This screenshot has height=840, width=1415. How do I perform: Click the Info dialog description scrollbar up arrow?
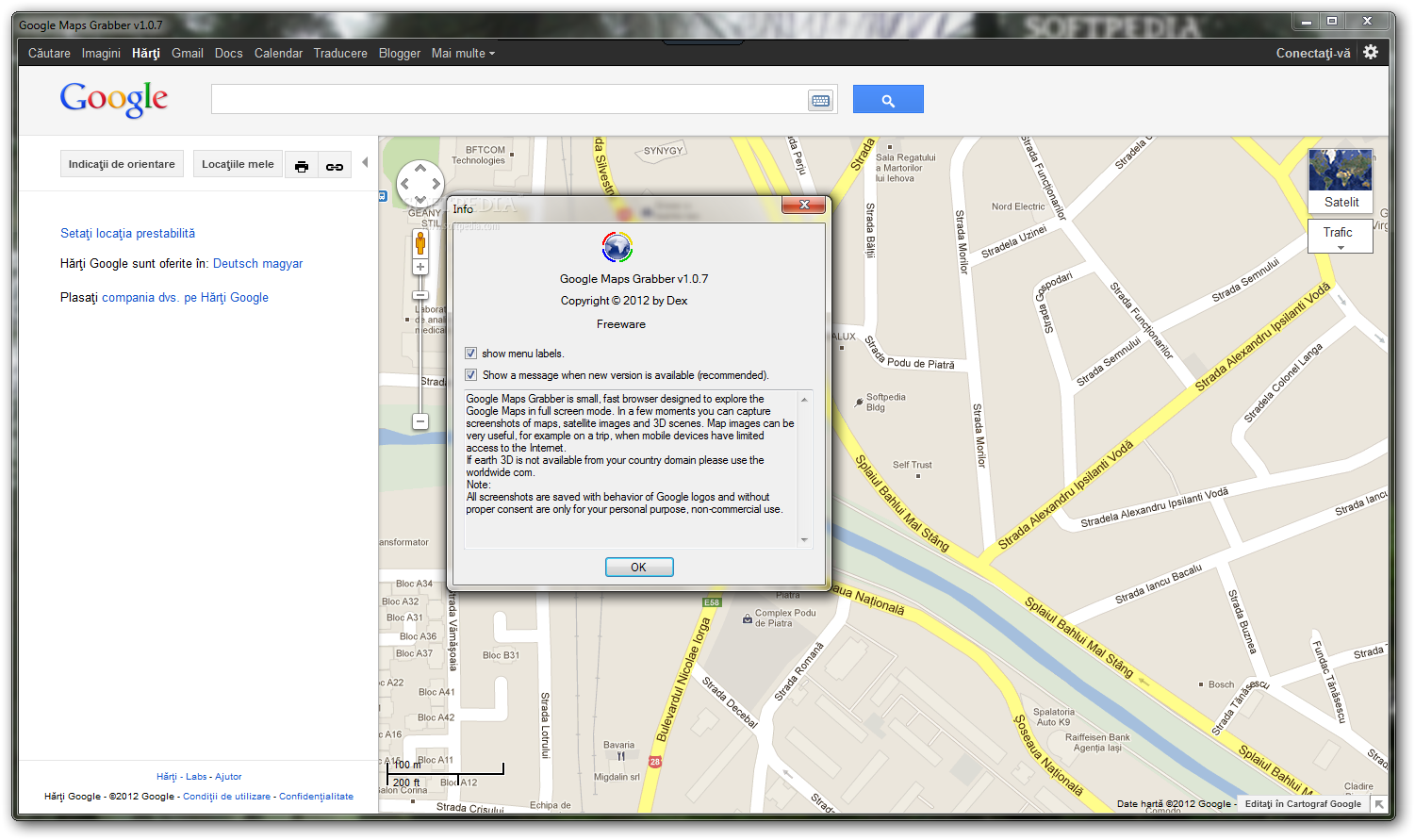tap(804, 400)
